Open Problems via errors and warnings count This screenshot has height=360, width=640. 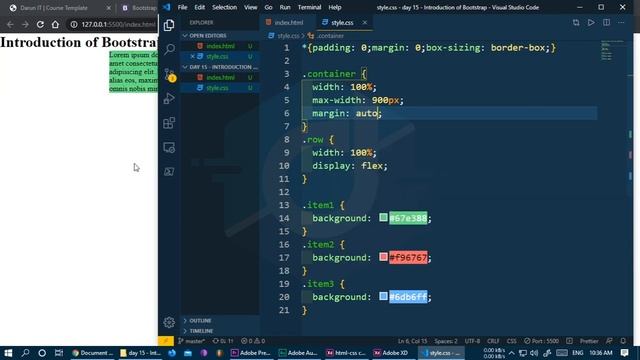pyautogui.click(x=253, y=341)
